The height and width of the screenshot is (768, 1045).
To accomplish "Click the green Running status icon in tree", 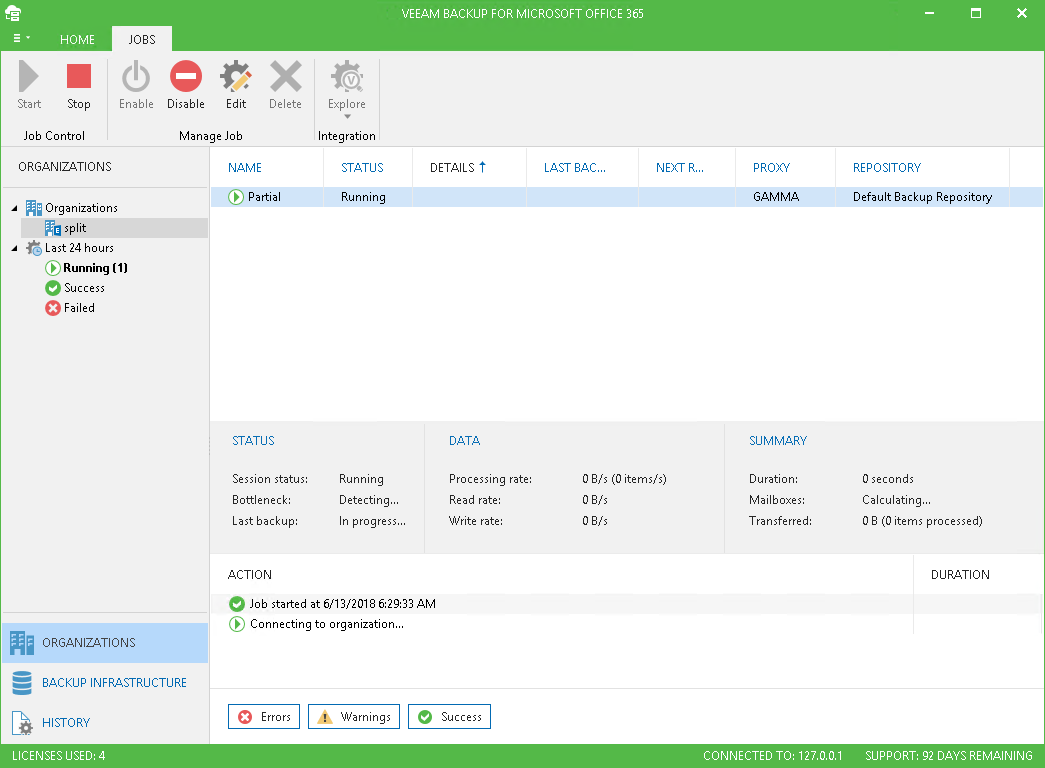I will [53, 268].
